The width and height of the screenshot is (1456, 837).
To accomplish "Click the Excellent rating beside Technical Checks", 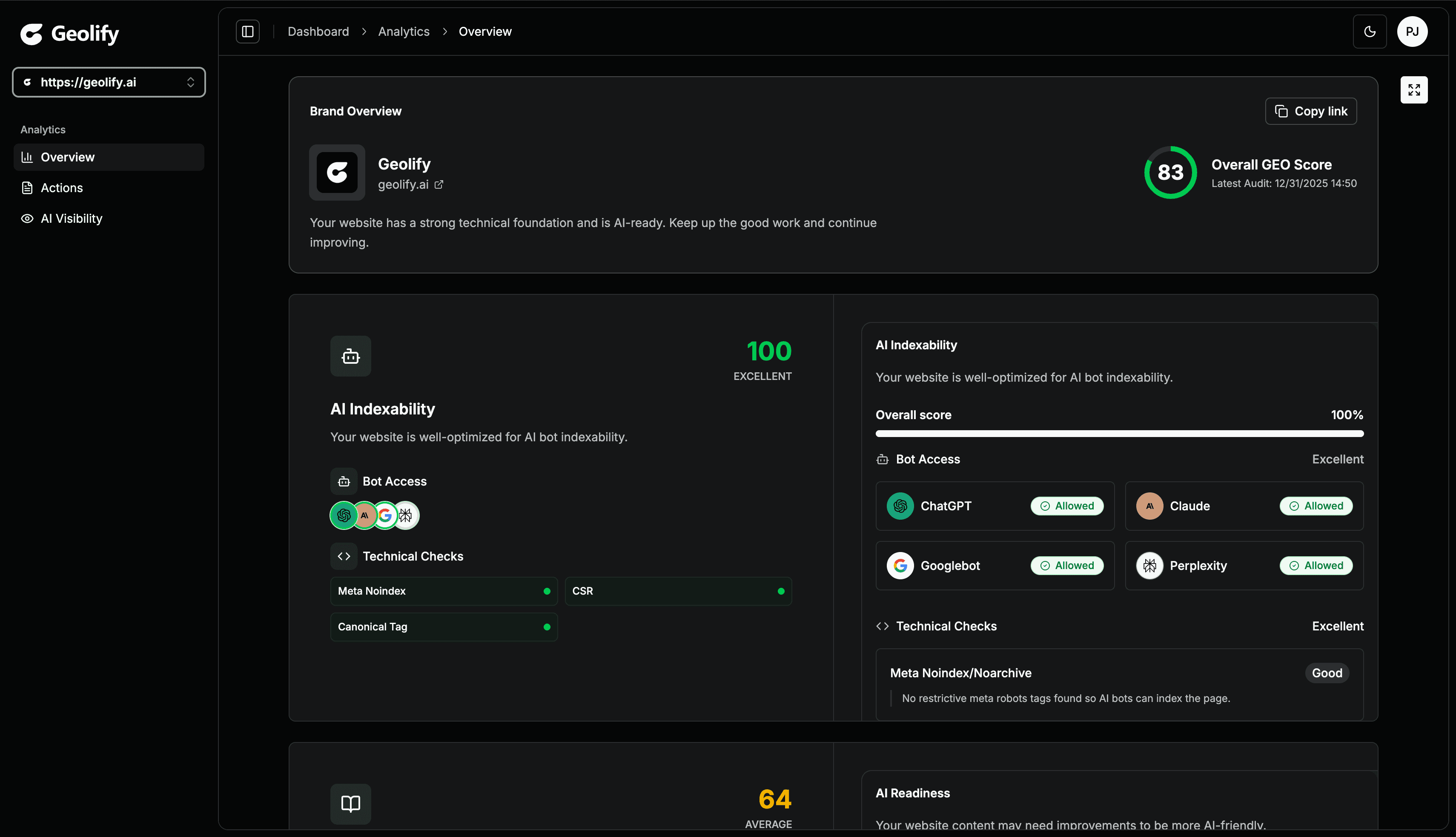I will pos(1338,626).
